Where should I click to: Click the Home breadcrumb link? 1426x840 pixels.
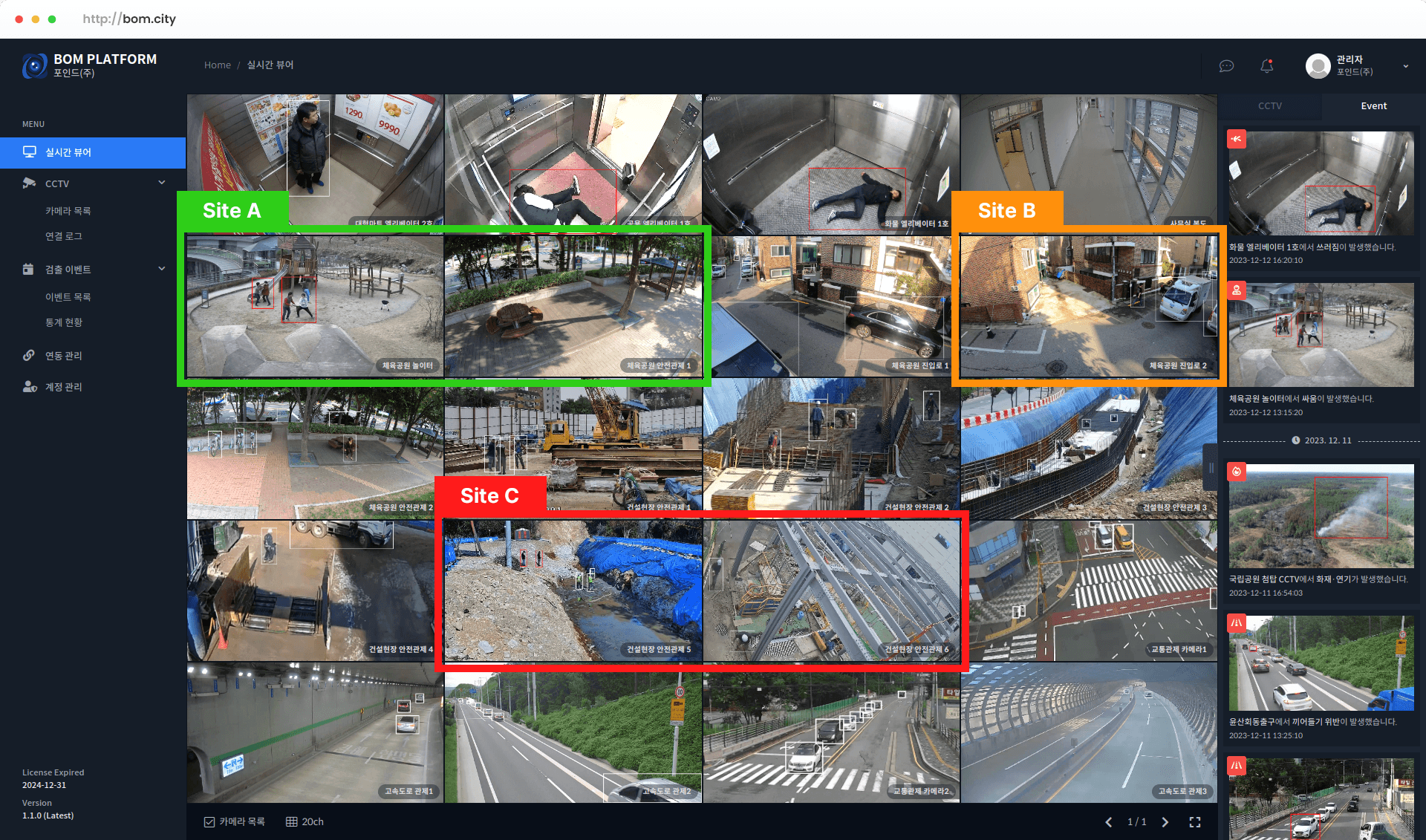pyautogui.click(x=217, y=65)
